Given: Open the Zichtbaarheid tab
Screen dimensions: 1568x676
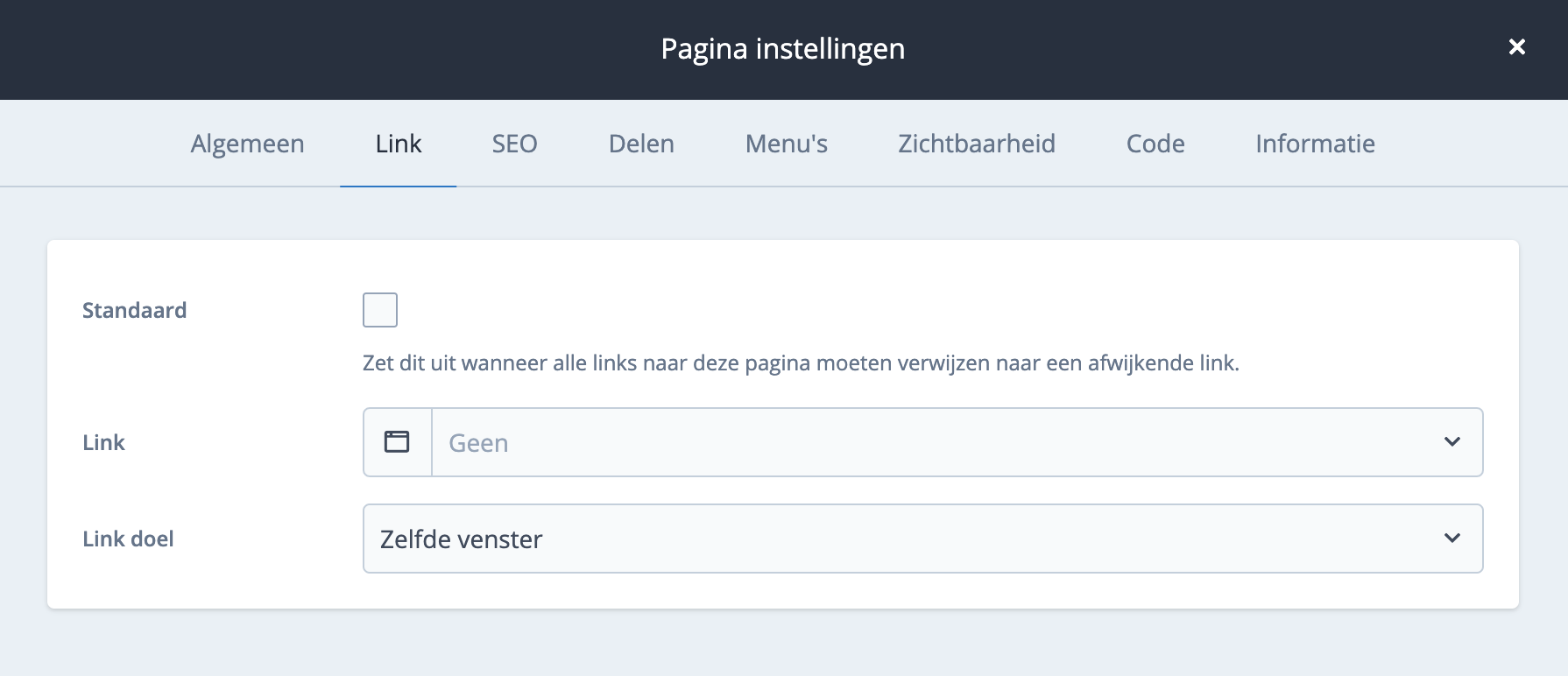Looking at the screenshot, I should click(976, 144).
